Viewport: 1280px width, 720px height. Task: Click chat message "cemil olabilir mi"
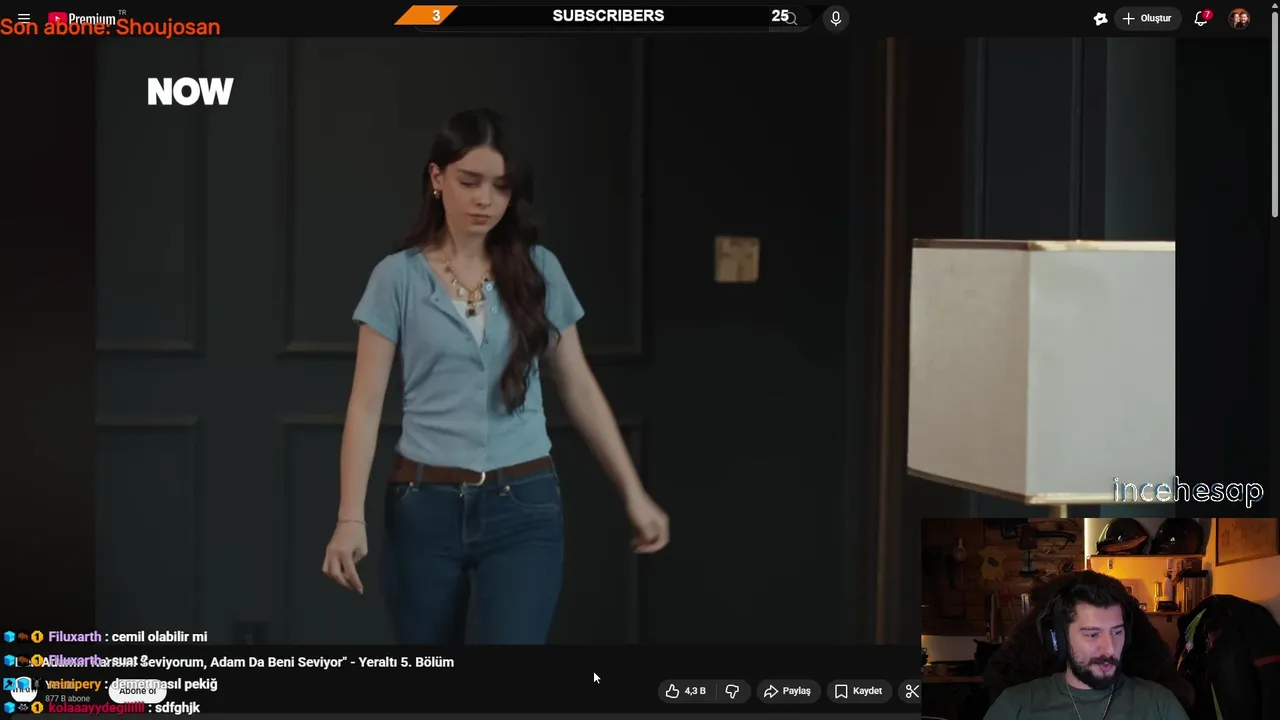coord(160,637)
